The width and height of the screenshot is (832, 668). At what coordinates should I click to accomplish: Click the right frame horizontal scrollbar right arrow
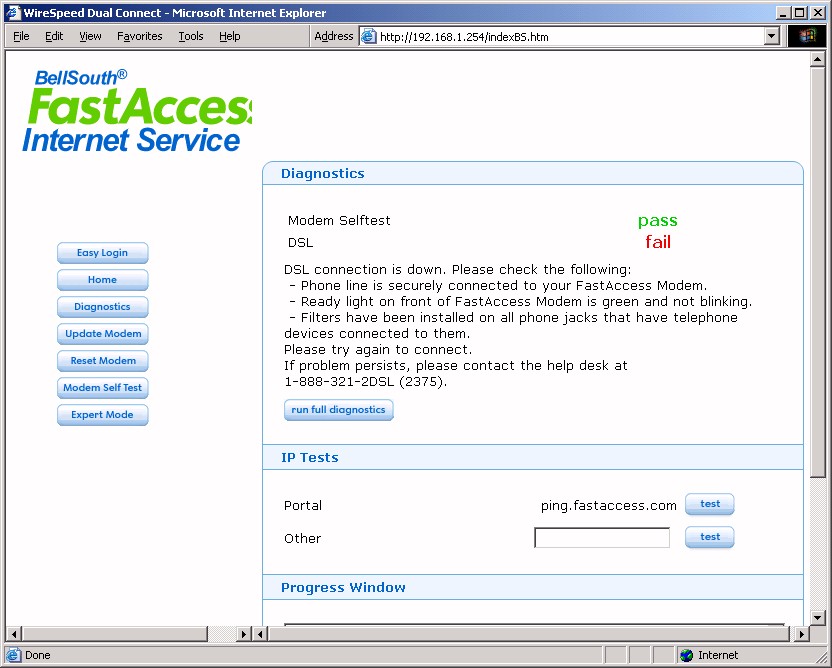click(x=802, y=634)
